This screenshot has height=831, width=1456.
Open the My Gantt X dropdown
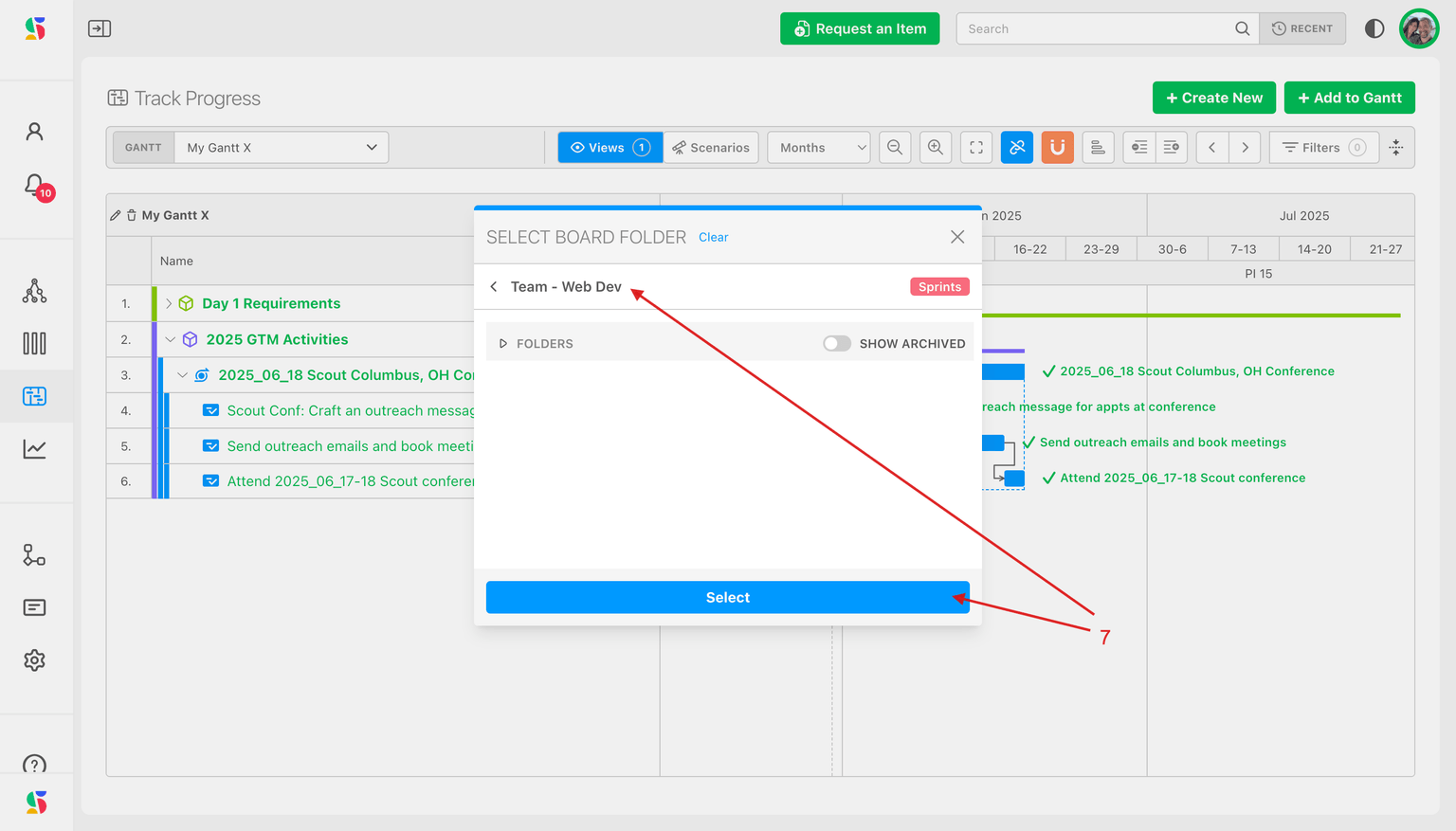[281, 148]
